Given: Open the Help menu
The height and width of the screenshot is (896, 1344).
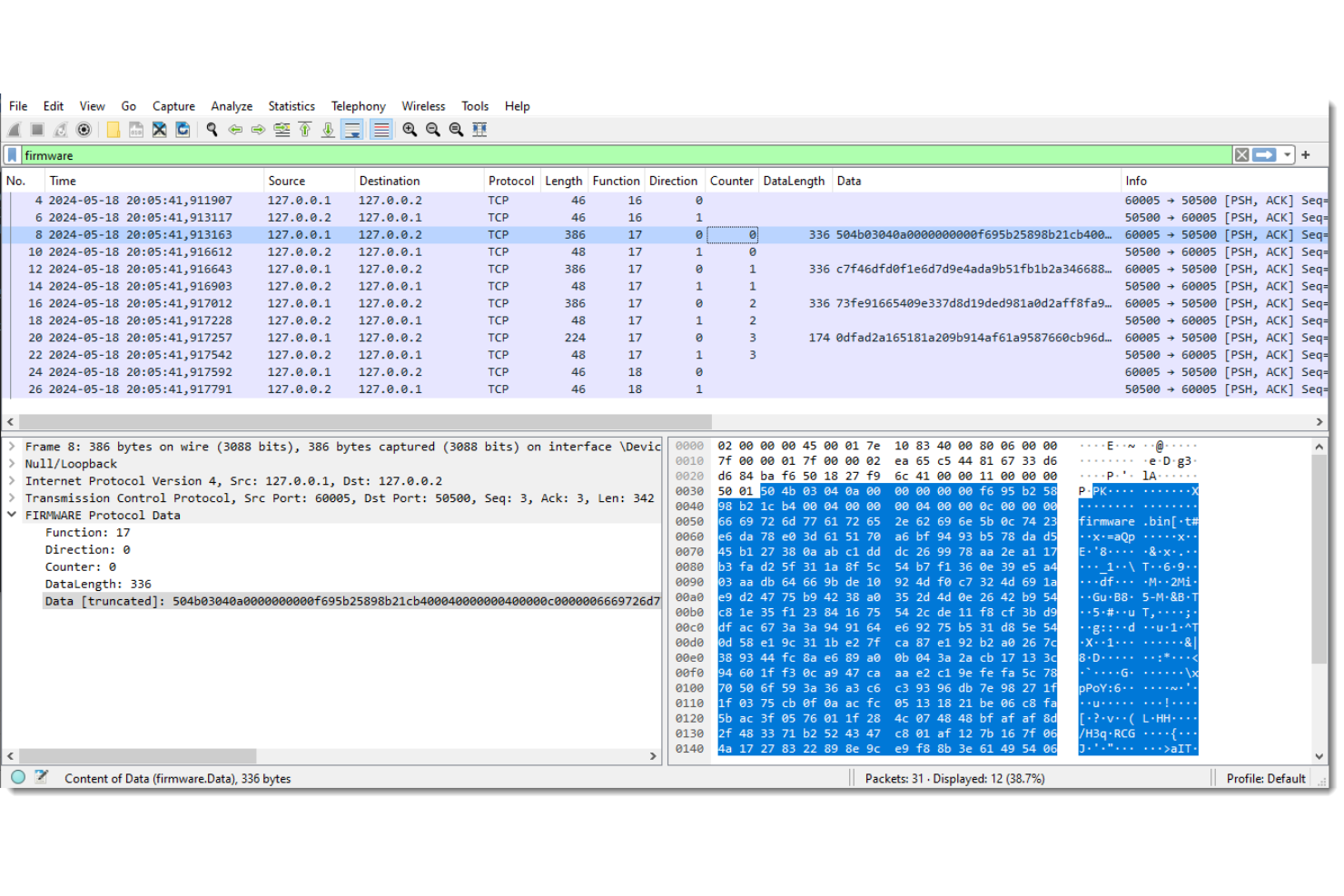Looking at the screenshot, I should tap(517, 106).
